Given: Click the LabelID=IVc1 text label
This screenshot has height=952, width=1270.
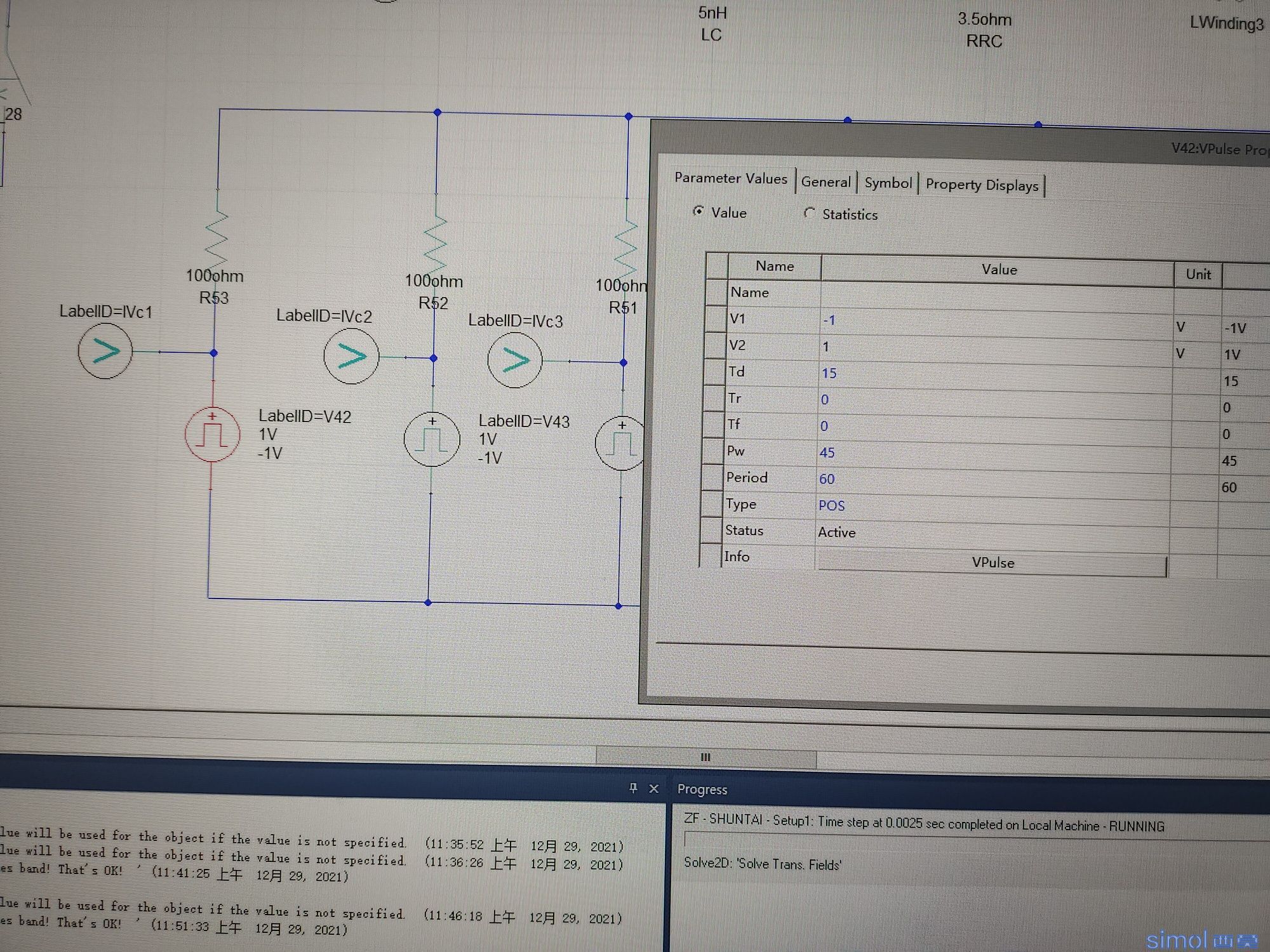Looking at the screenshot, I should (x=105, y=312).
